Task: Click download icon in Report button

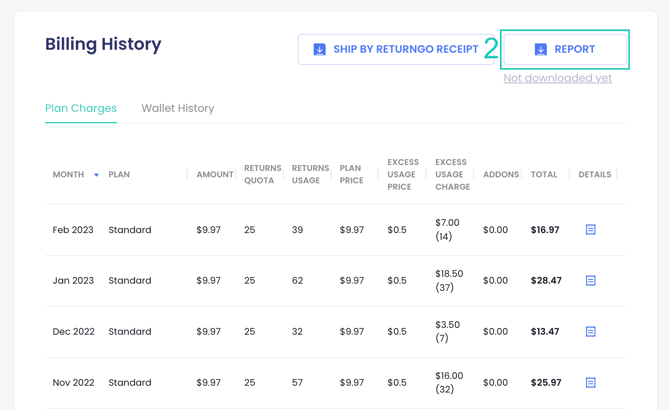Action: pyautogui.click(x=540, y=49)
